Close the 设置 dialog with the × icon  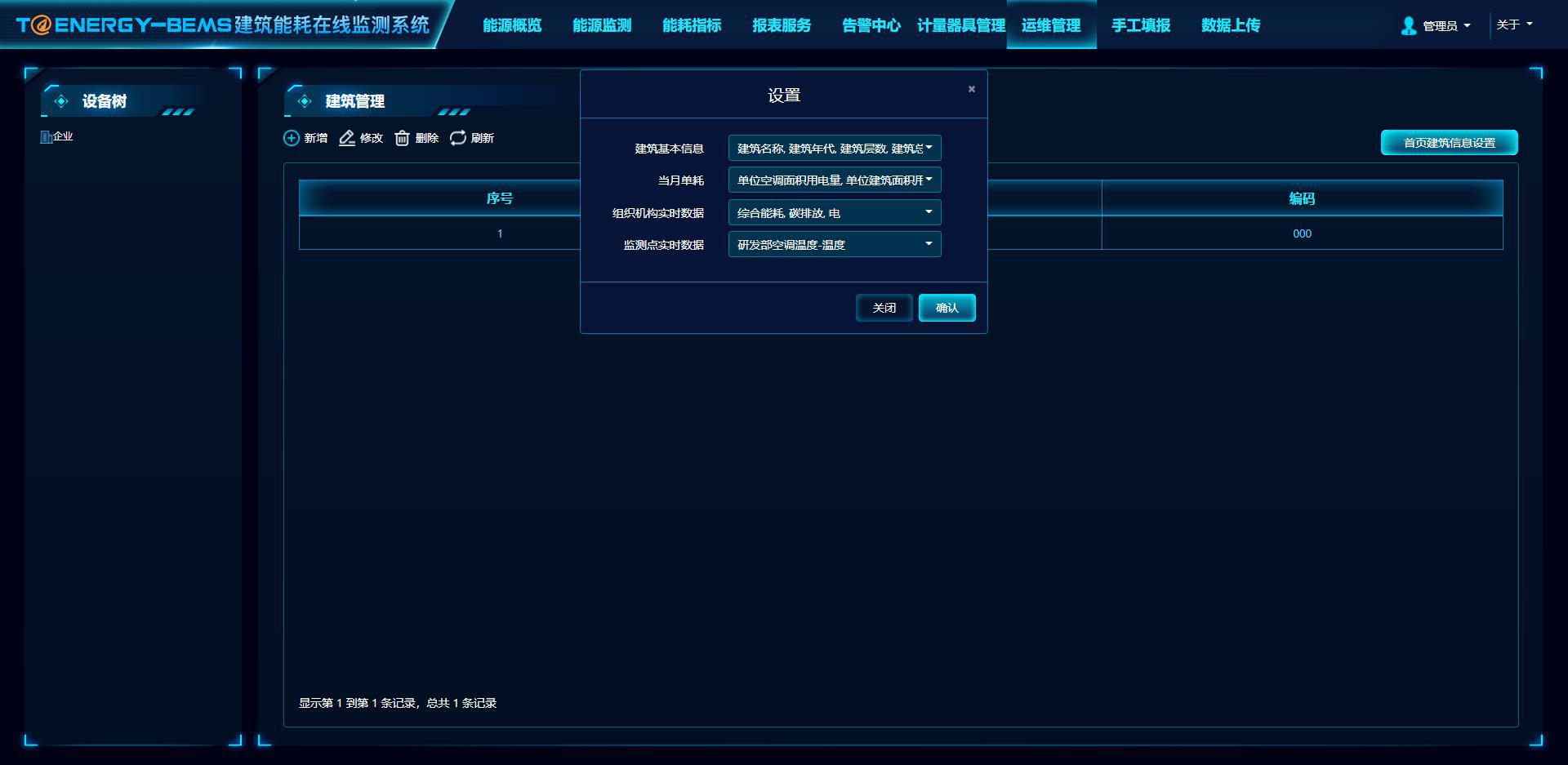(x=971, y=89)
